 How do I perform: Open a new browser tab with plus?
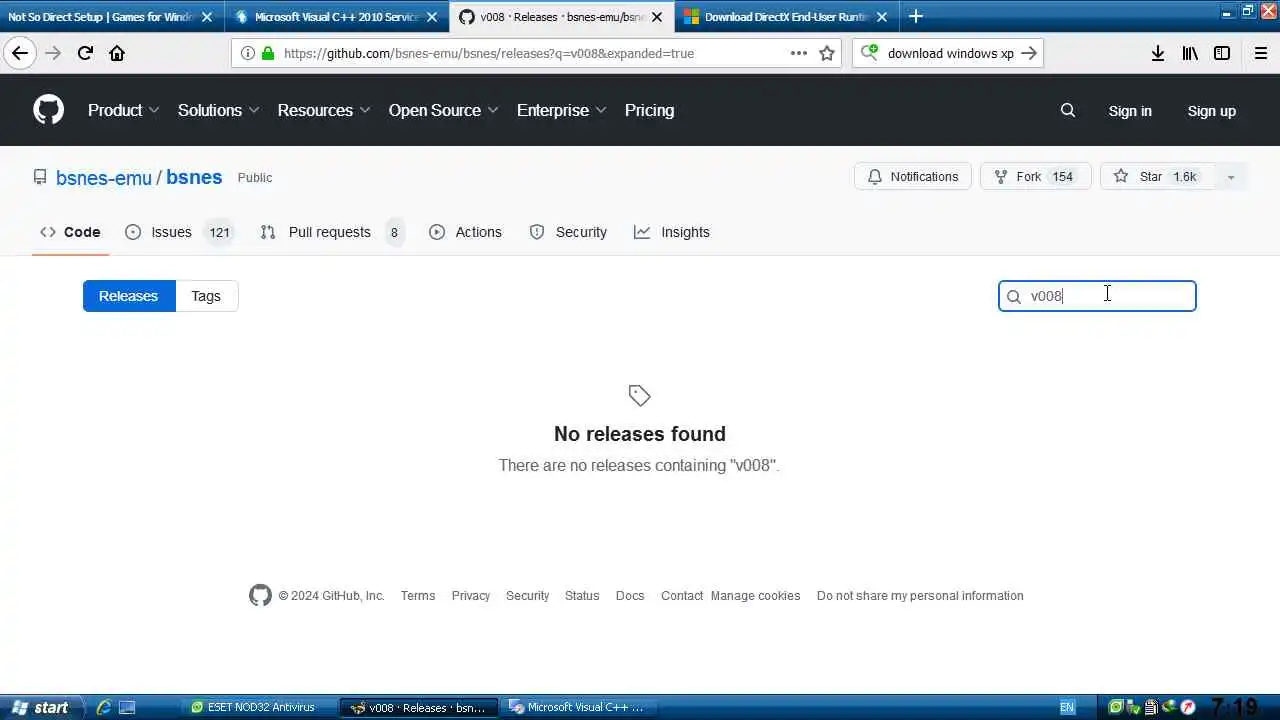pyautogui.click(x=916, y=16)
